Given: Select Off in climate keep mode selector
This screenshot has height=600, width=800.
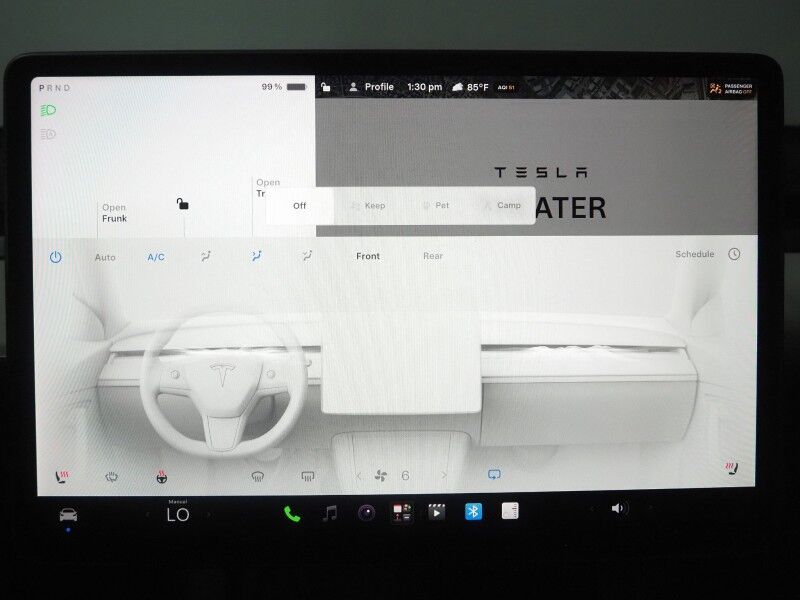Looking at the screenshot, I should click(299, 206).
